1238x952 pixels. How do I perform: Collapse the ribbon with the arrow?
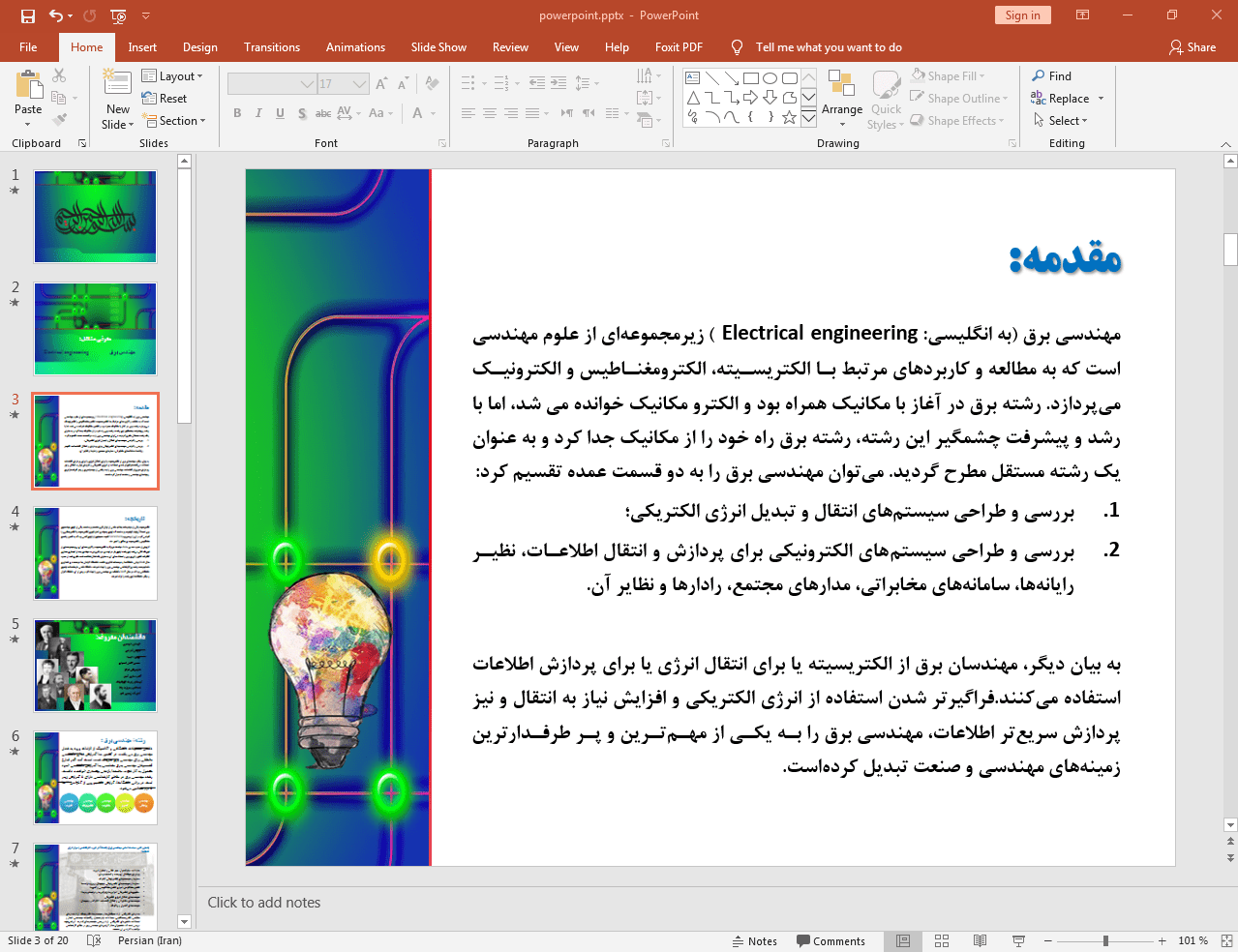point(1226,144)
